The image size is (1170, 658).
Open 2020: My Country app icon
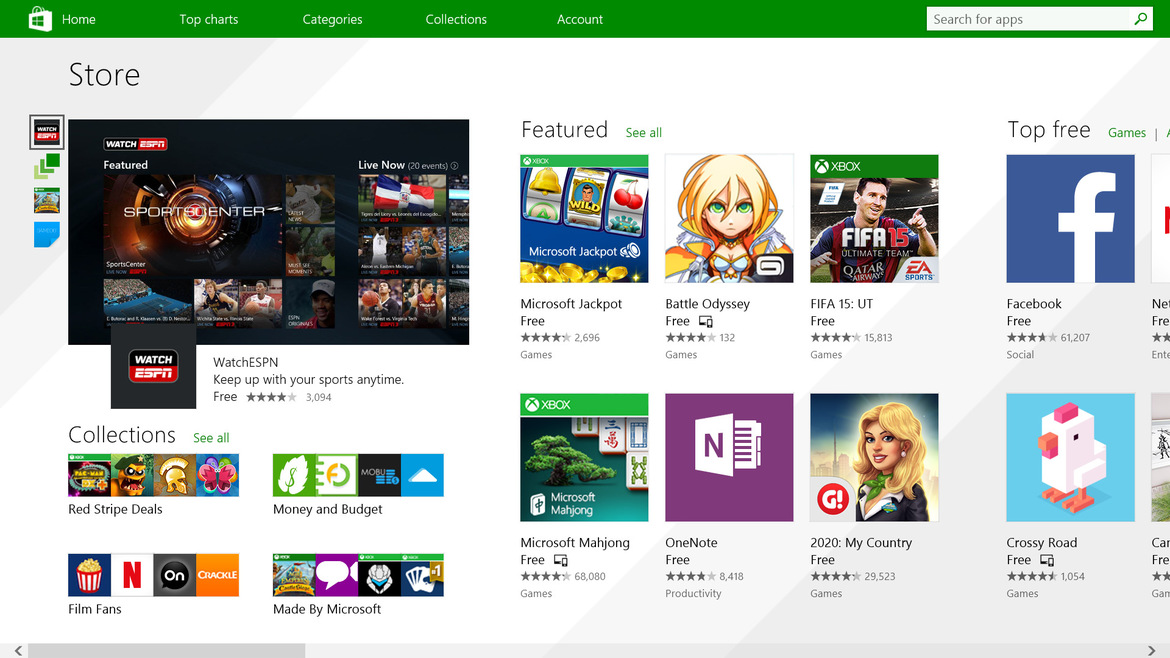pyautogui.click(x=875, y=457)
